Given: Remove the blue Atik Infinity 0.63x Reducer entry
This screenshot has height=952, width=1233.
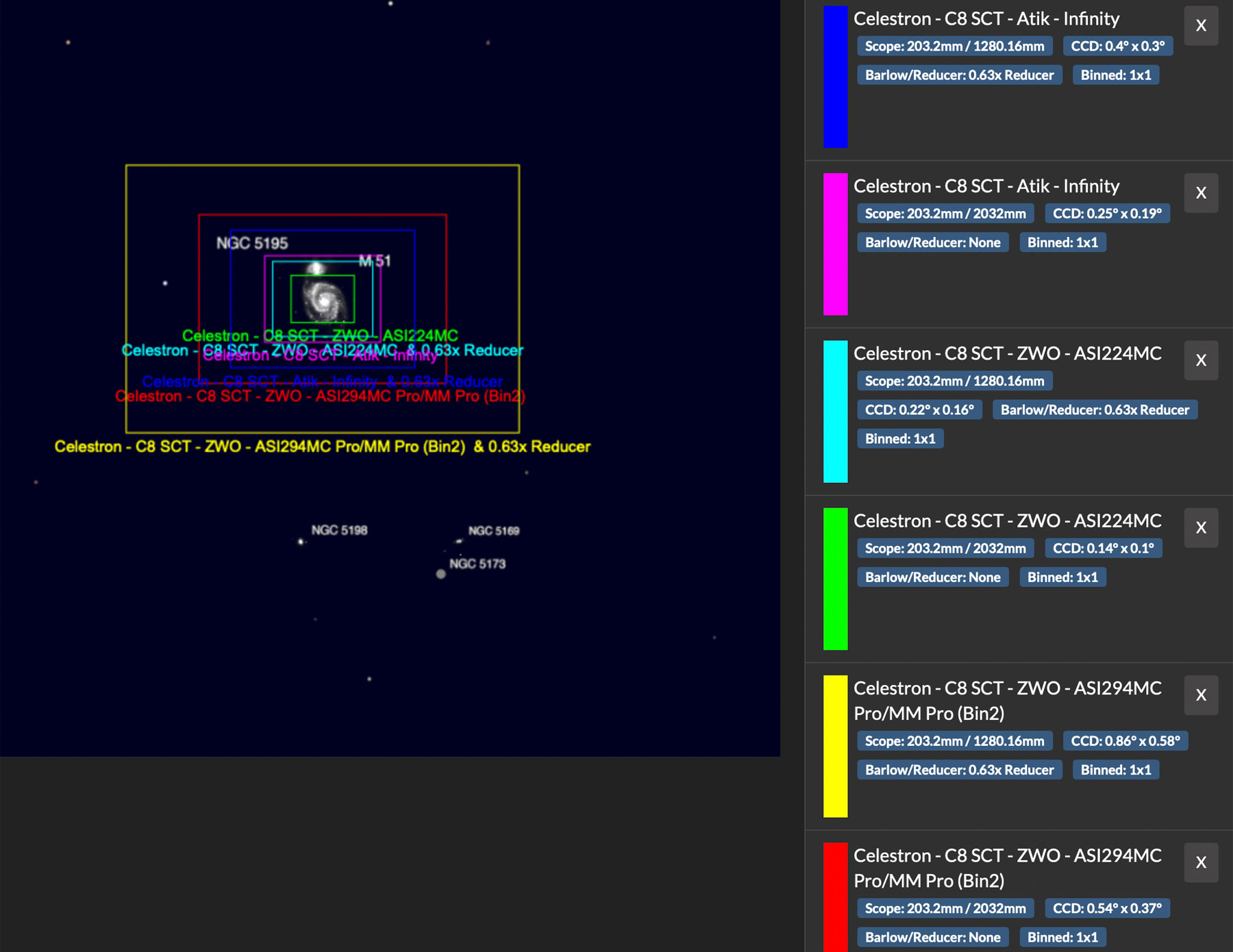Looking at the screenshot, I should [1201, 26].
